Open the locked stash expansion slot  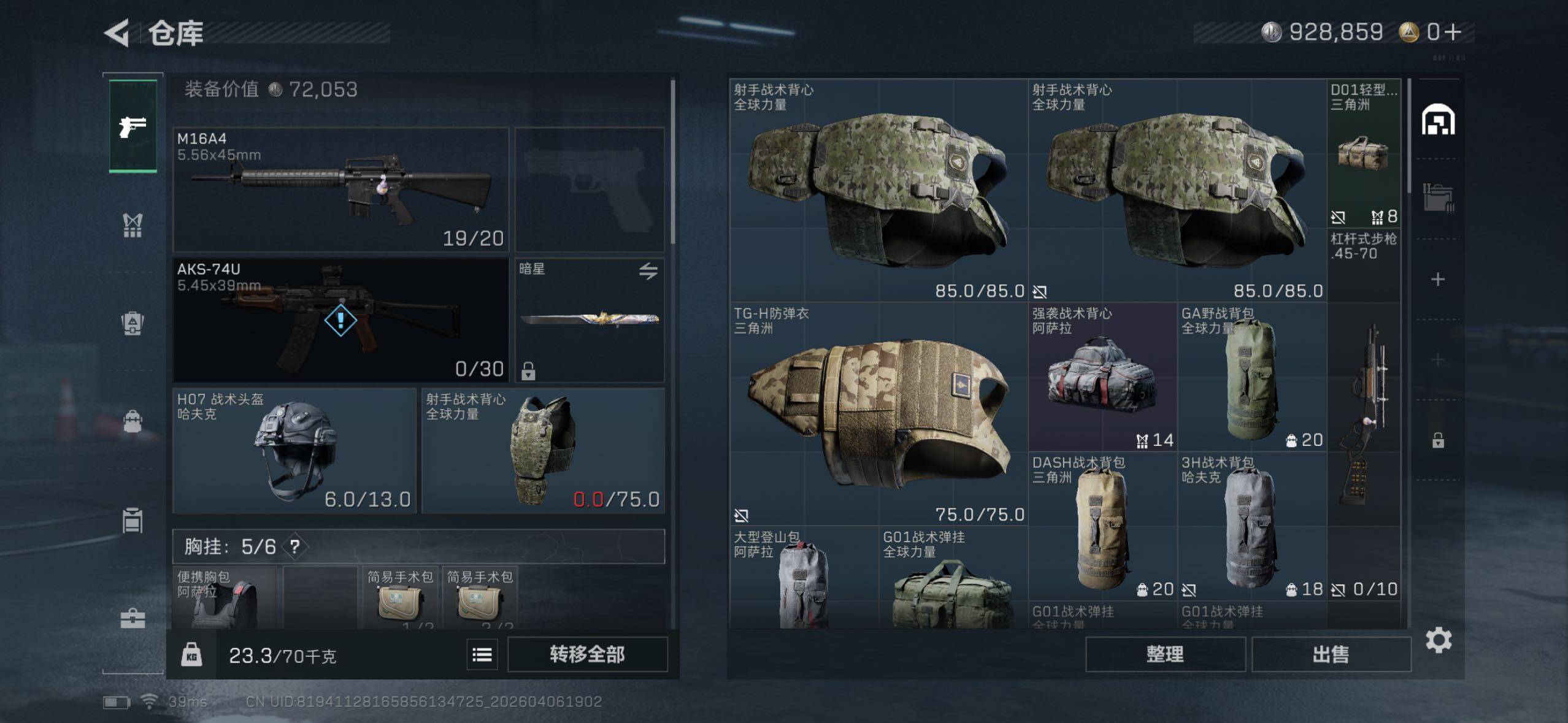click(x=1438, y=440)
